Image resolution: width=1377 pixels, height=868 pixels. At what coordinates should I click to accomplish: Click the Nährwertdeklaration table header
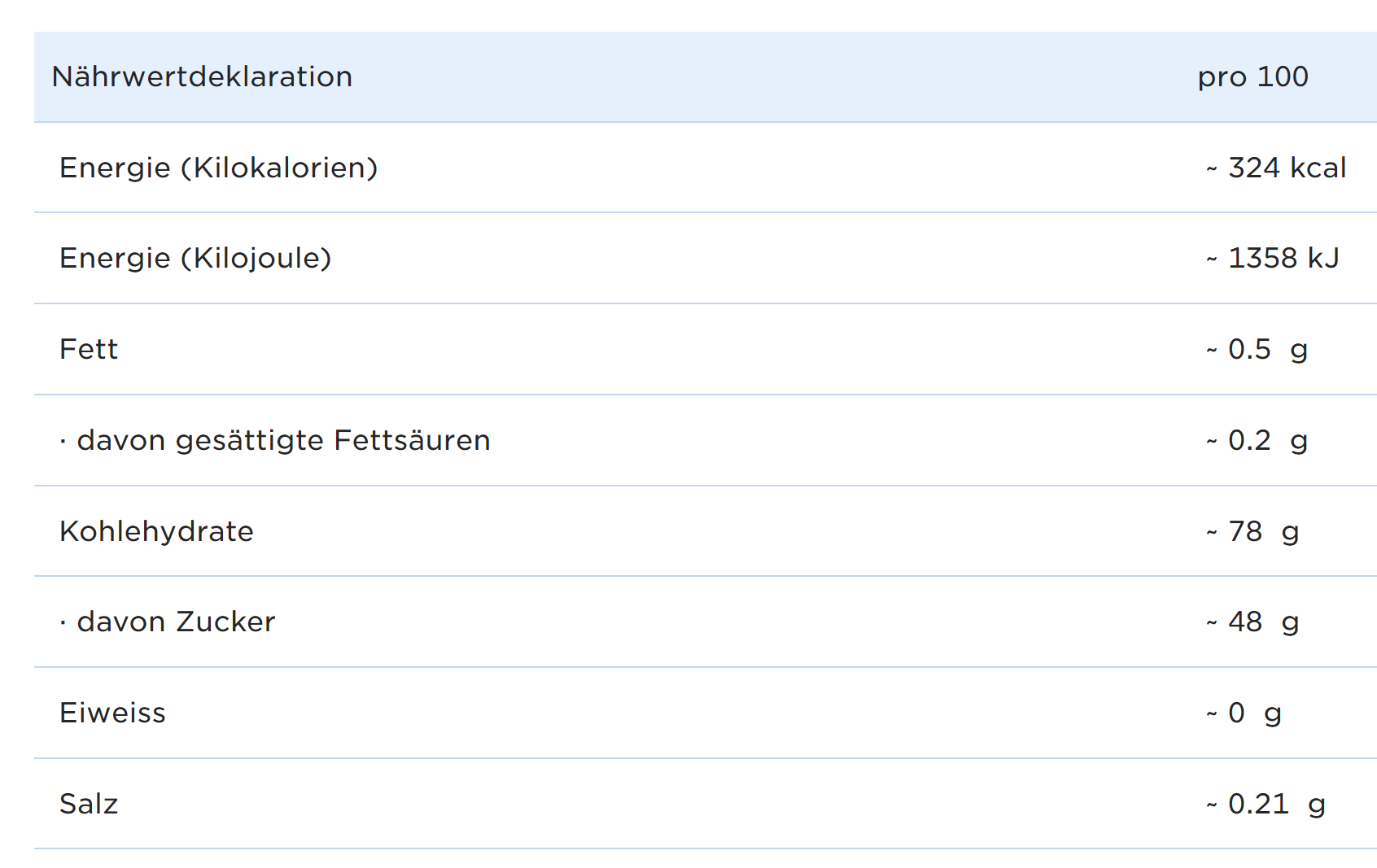point(202,76)
